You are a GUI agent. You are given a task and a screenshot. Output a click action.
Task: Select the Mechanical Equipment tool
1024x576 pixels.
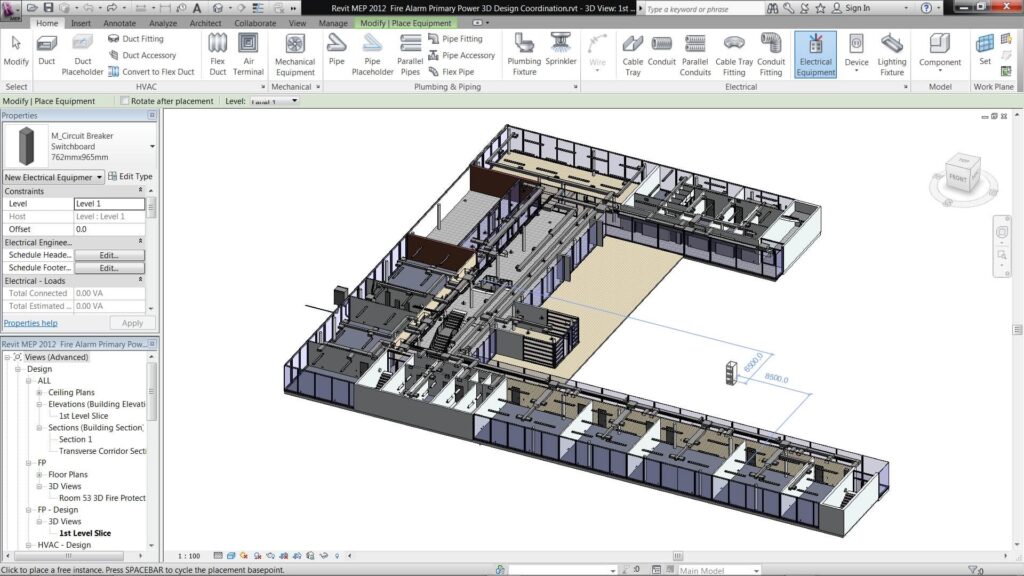tap(294, 53)
